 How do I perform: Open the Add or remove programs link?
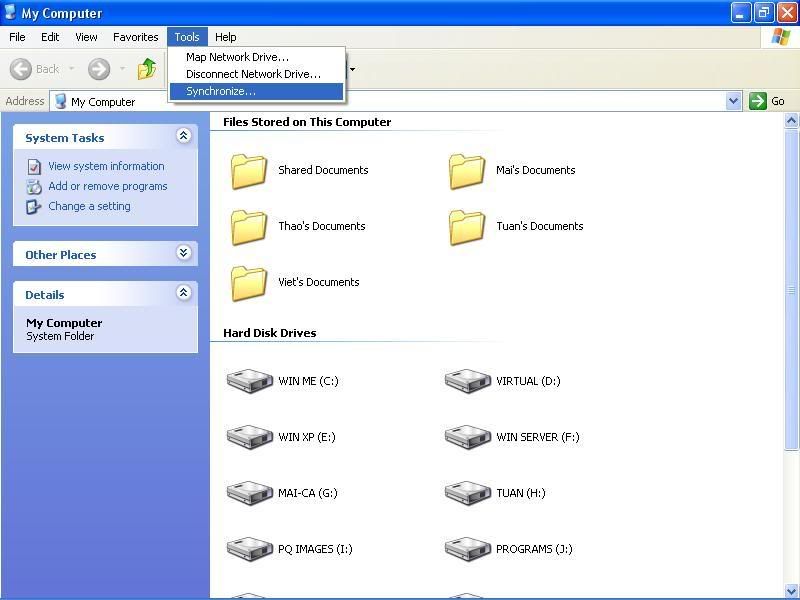pos(108,186)
